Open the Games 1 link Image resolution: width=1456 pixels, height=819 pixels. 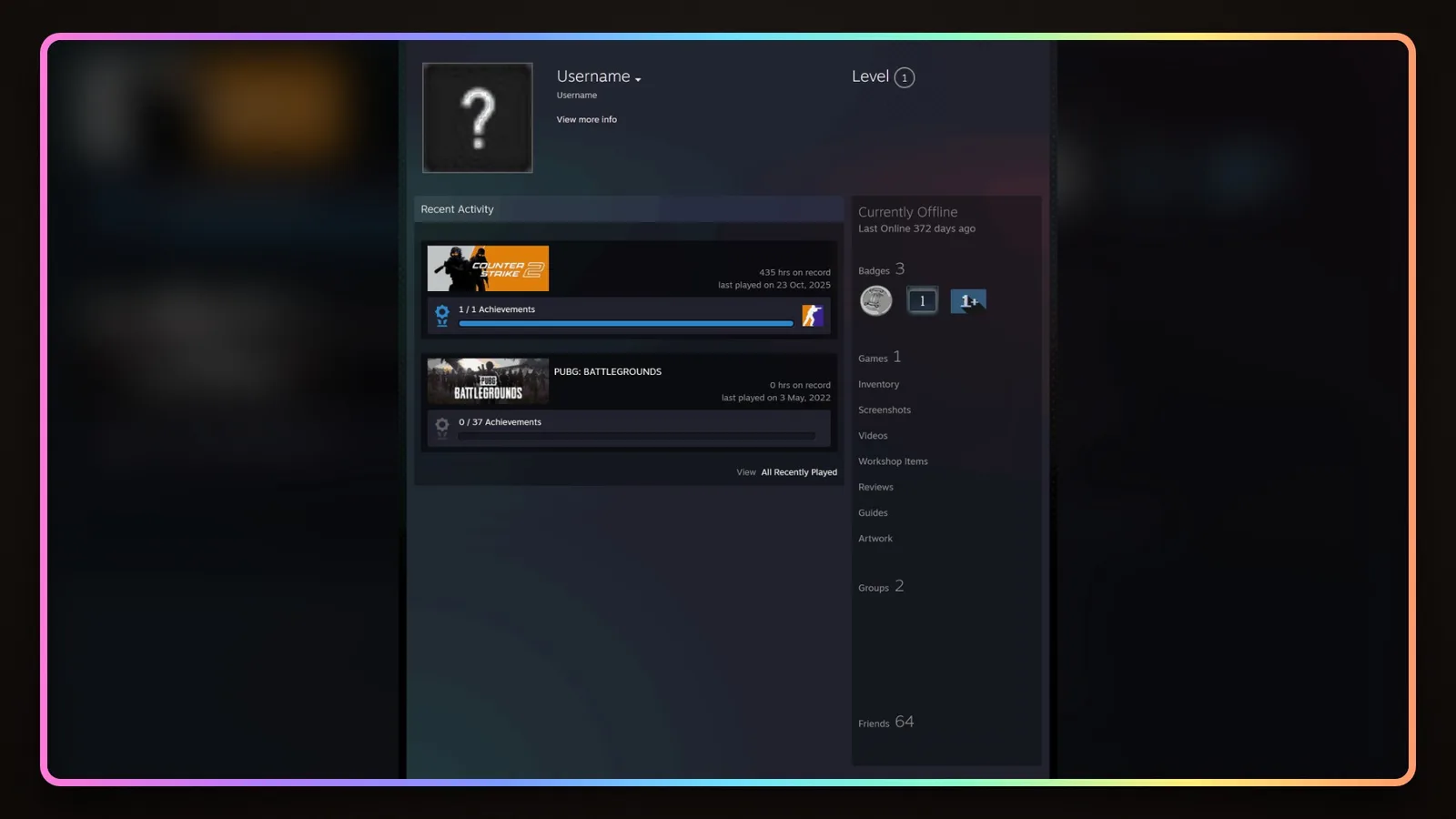pyautogui.click(x=879, y=357)
